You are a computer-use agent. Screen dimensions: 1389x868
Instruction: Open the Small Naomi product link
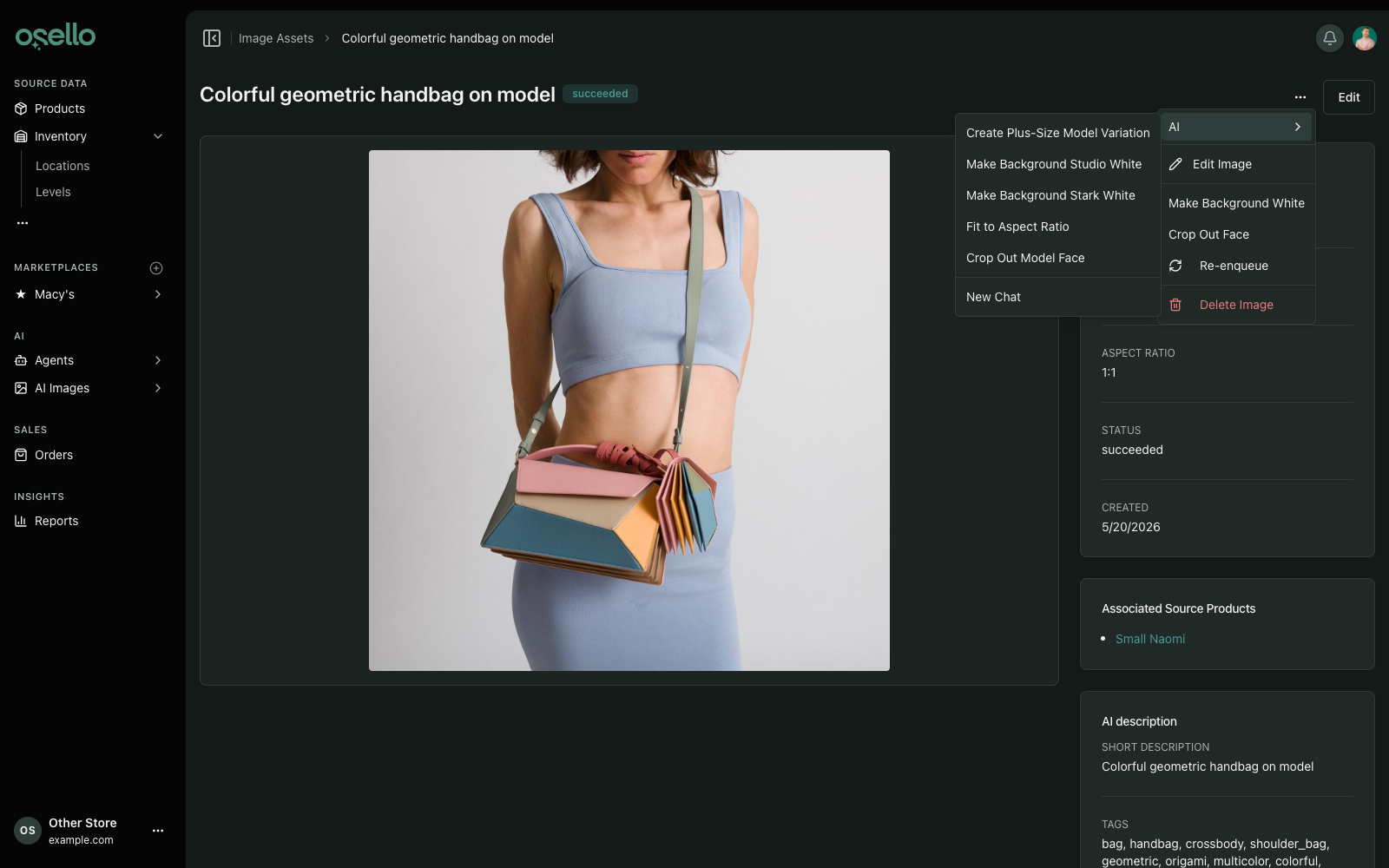1149,639
